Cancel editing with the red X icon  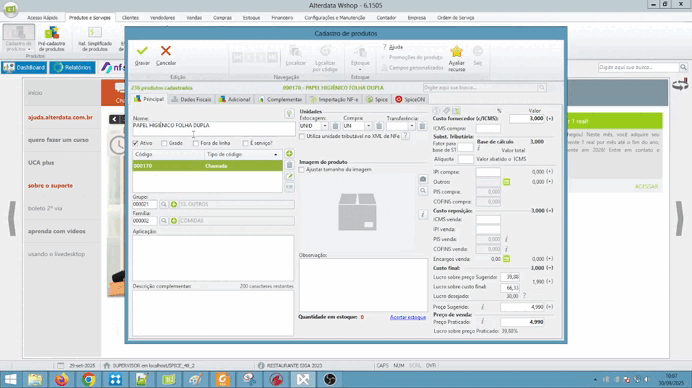pyautogui.click(x=165, y=51)
